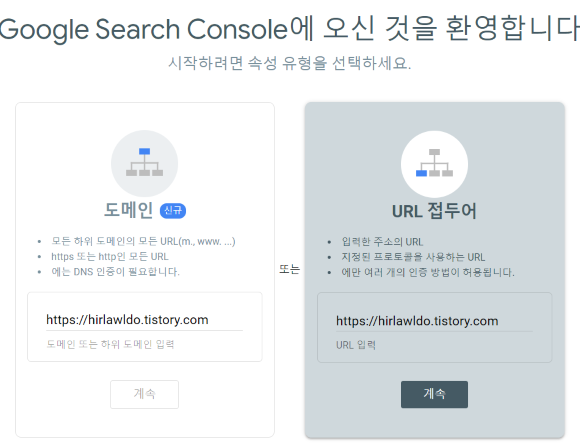Click the 모든 하위 도메인의 모든 URL bullet

(143, 242)
